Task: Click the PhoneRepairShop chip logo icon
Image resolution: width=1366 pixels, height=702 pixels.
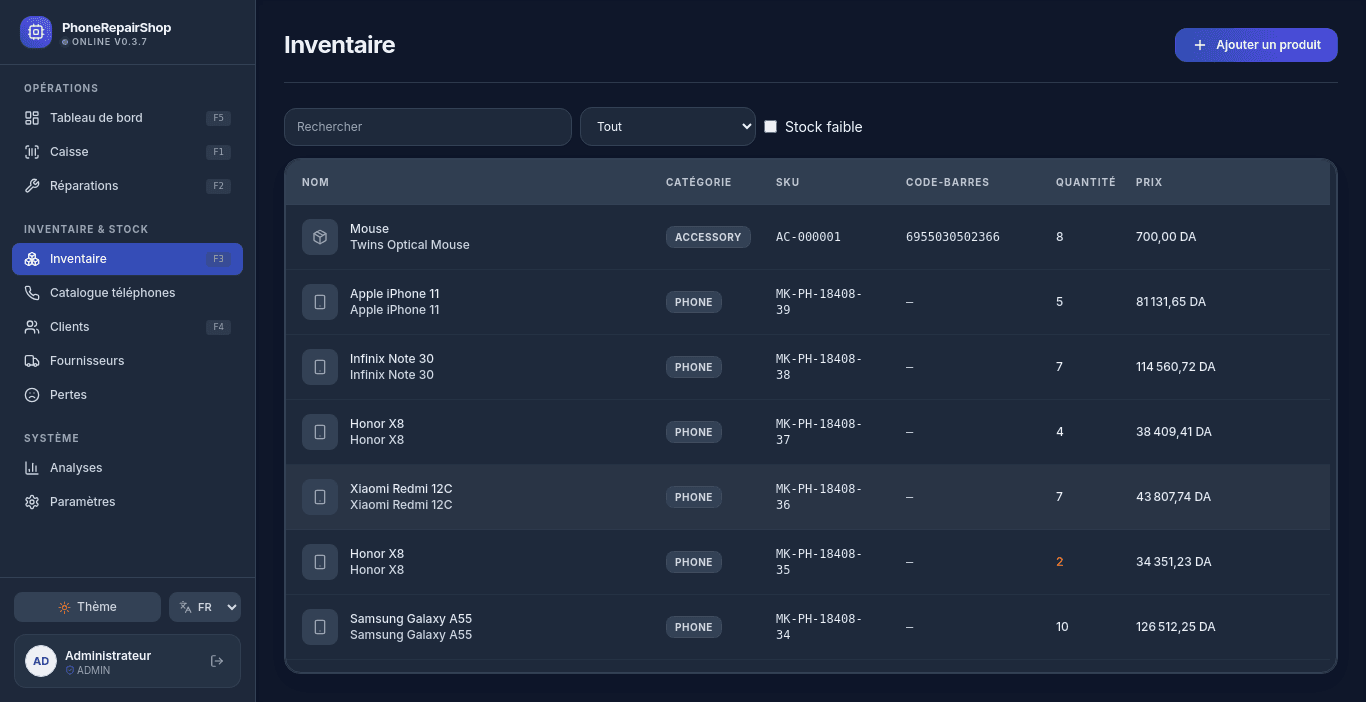Action: tap(36, 32)
